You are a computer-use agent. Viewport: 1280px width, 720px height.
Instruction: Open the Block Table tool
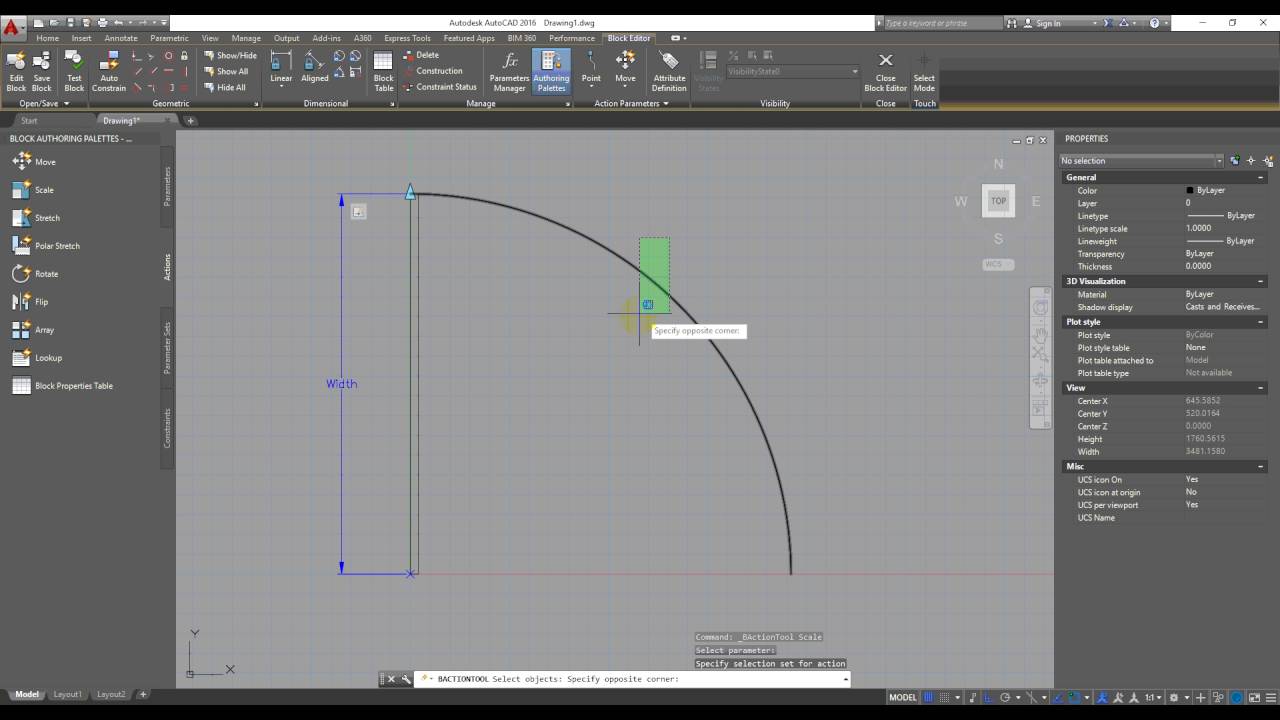pyautogui.click(x=384, y=71)
